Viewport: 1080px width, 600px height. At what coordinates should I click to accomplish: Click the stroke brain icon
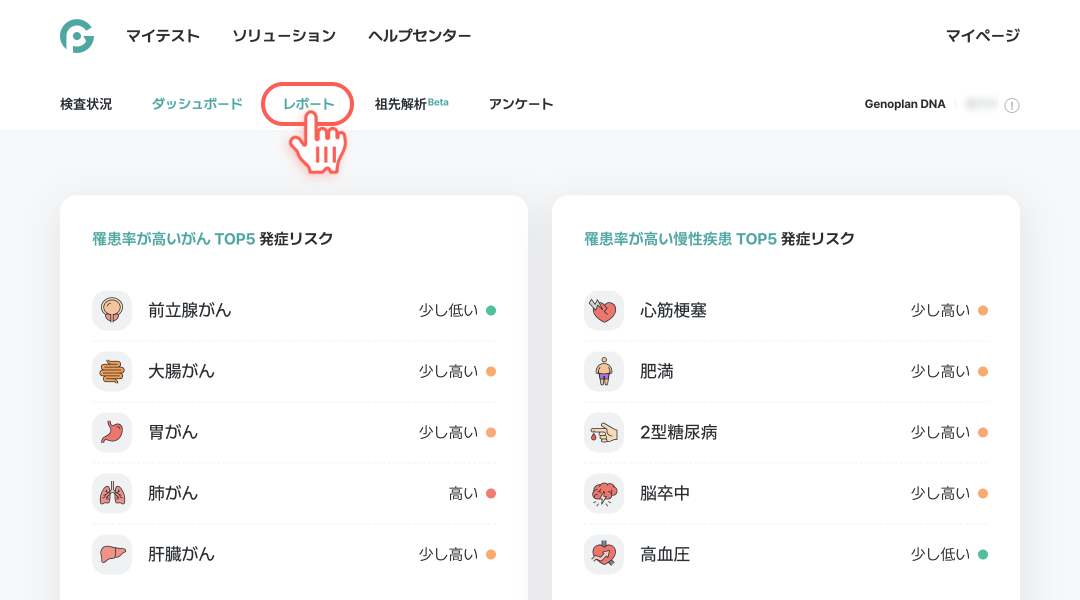pyautogui.click(x=604, y=493)
